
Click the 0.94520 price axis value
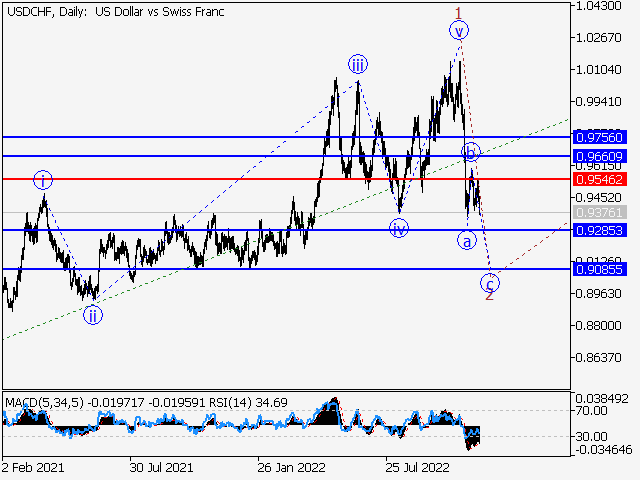click(x=598, y=198)
